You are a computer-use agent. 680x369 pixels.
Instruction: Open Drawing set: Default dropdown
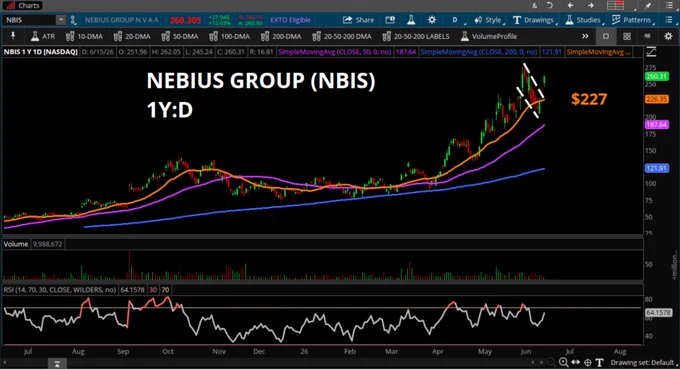pos(644,362)
